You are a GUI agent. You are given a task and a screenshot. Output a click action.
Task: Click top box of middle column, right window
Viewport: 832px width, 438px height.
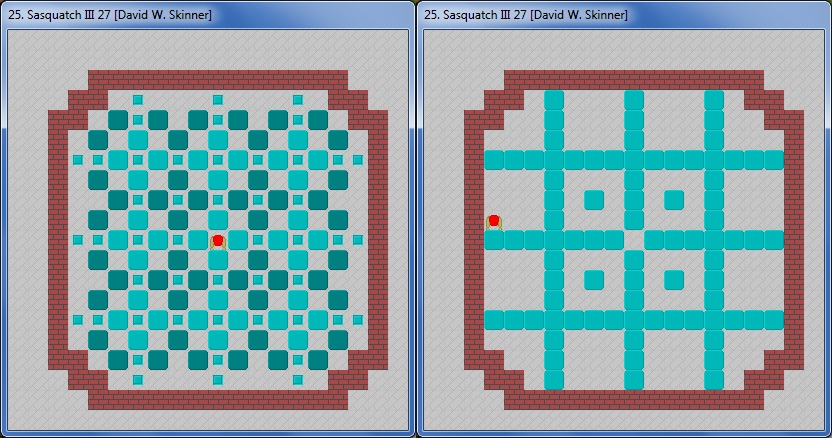634,100
